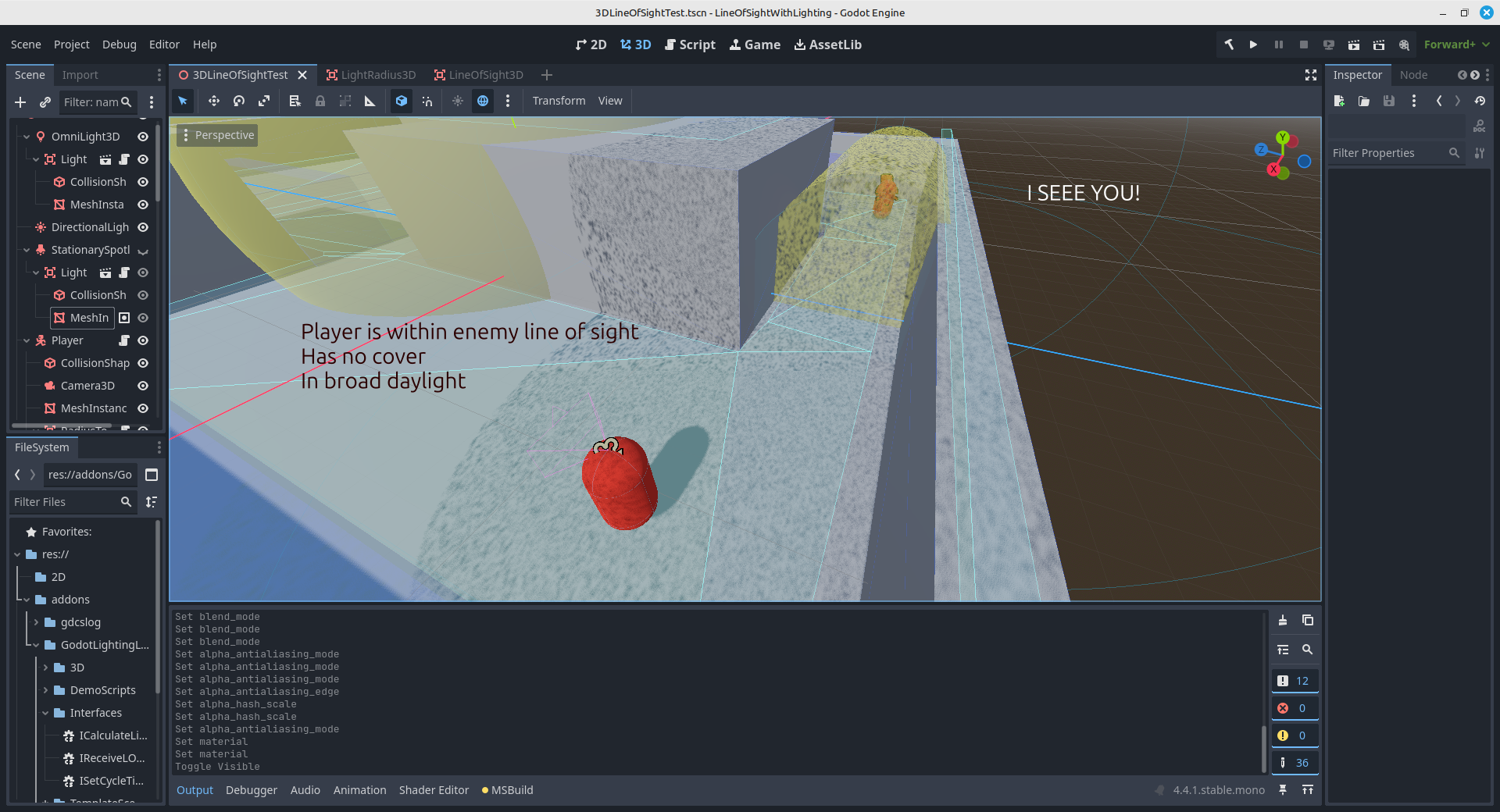
Task: Open the Shader Editor panel
Action: pos(434,790)
